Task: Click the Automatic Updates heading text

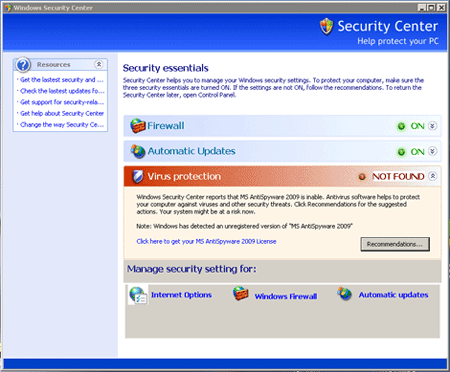Action: coord(191,151)
